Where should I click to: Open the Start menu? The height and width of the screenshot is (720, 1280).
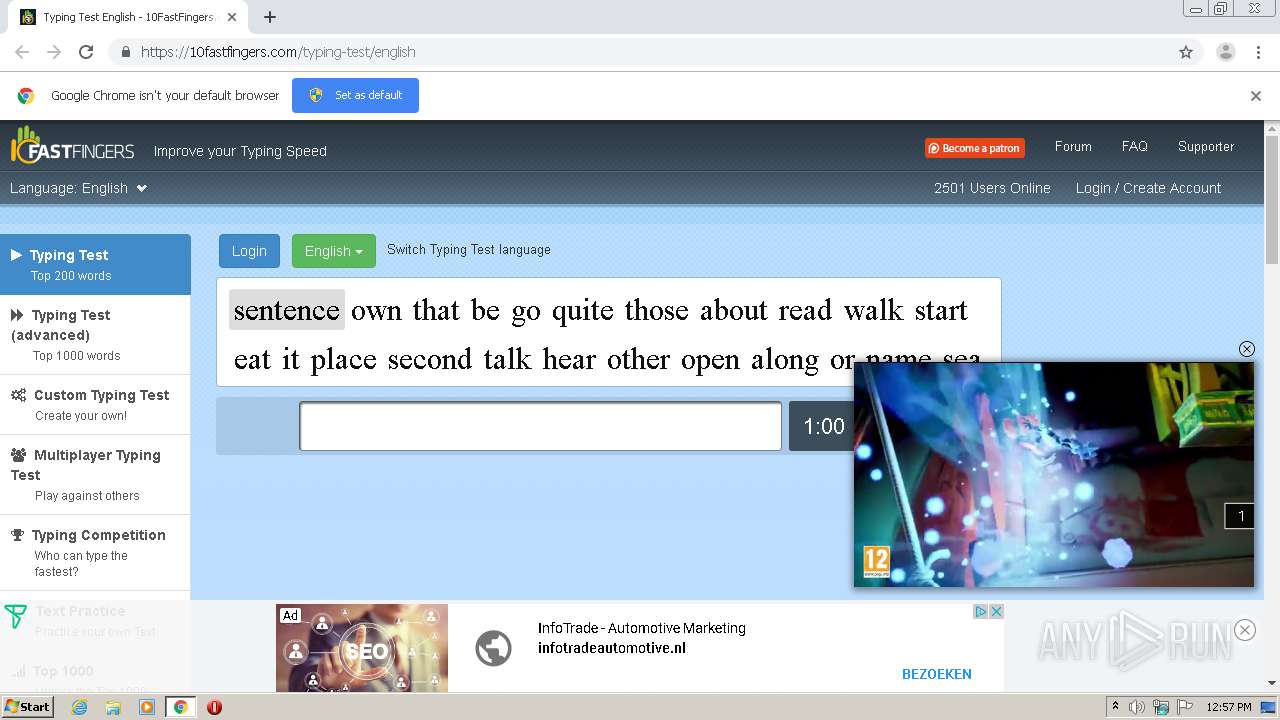28,706
